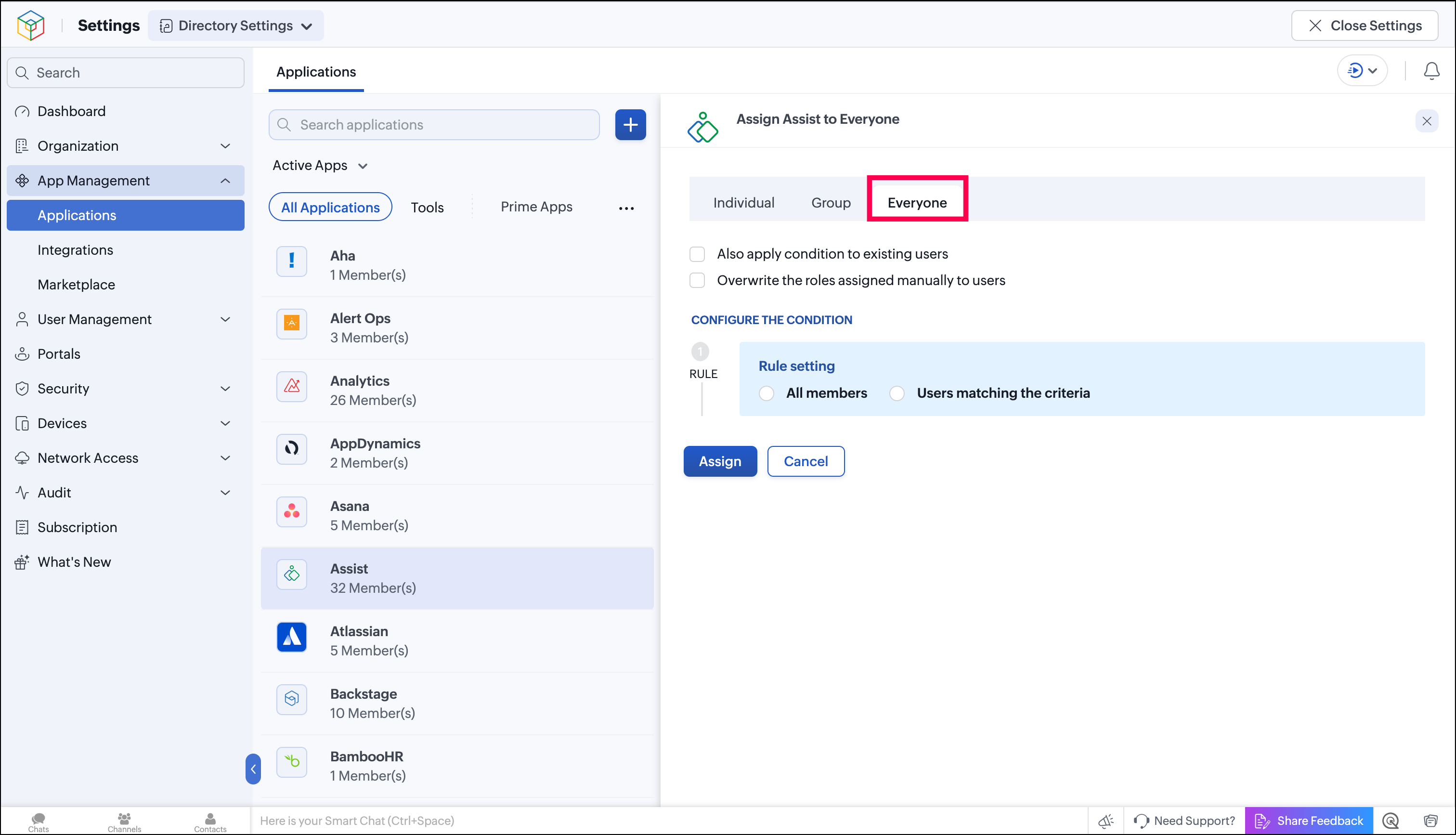
Task: Check Also apply condition to existing users
Action: pos(697,254)
